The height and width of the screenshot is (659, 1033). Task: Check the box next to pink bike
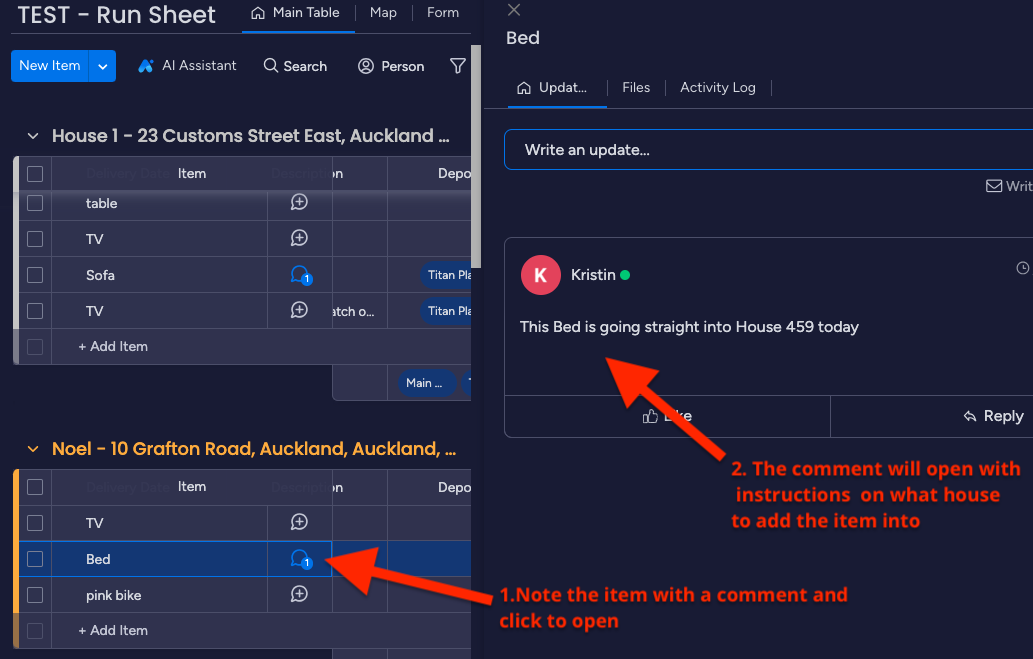pos(35,595)
